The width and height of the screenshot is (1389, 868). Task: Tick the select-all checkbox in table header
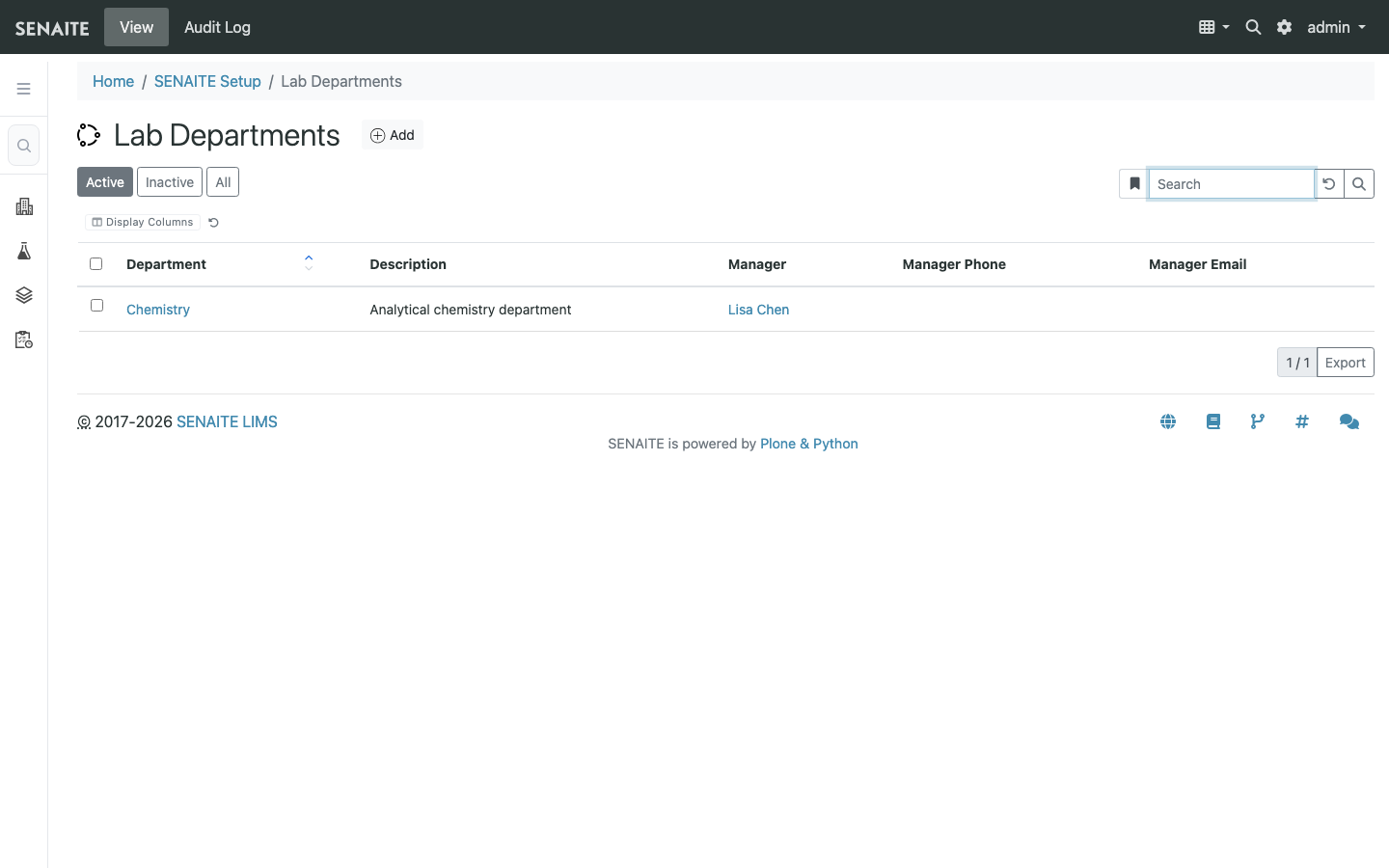pos(95,264)
